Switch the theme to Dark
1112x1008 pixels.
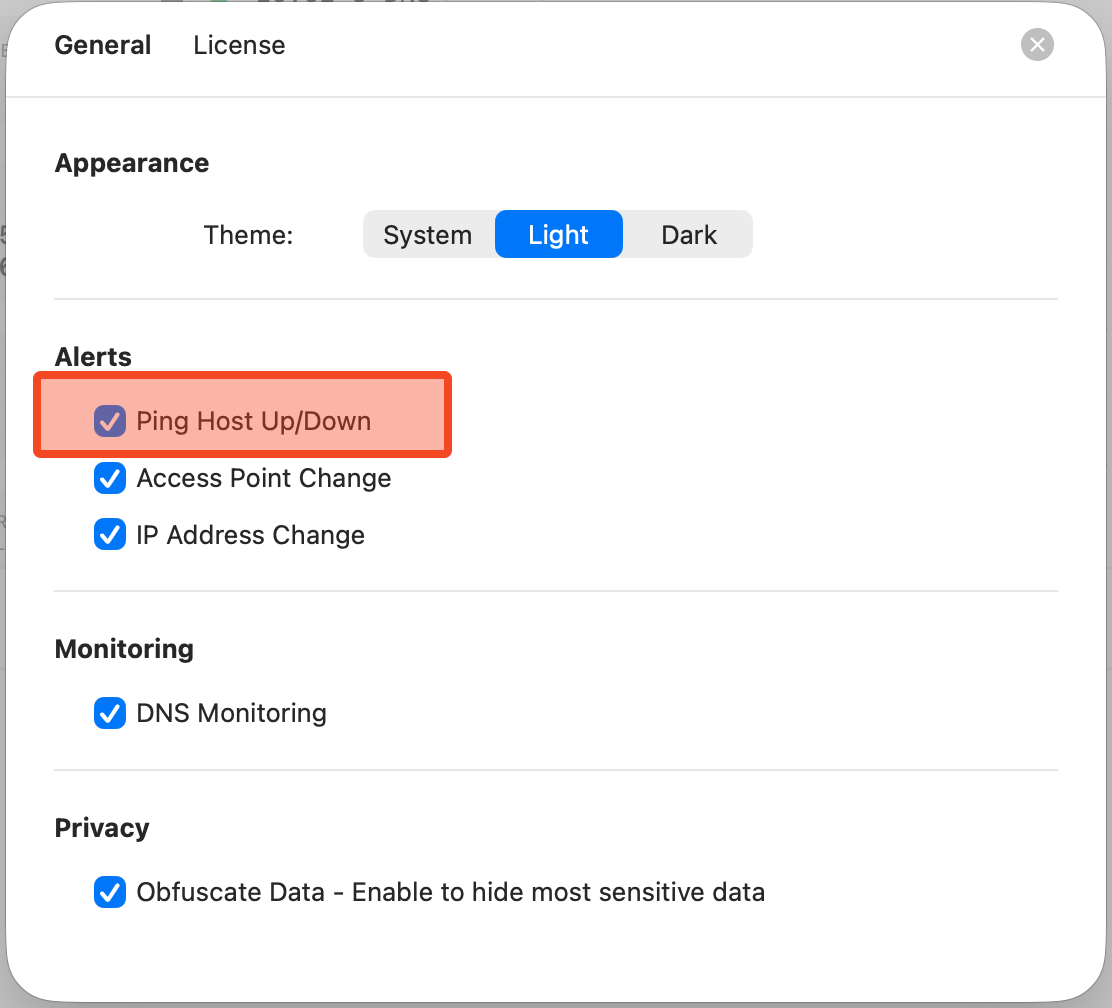[x=689, y=235]
